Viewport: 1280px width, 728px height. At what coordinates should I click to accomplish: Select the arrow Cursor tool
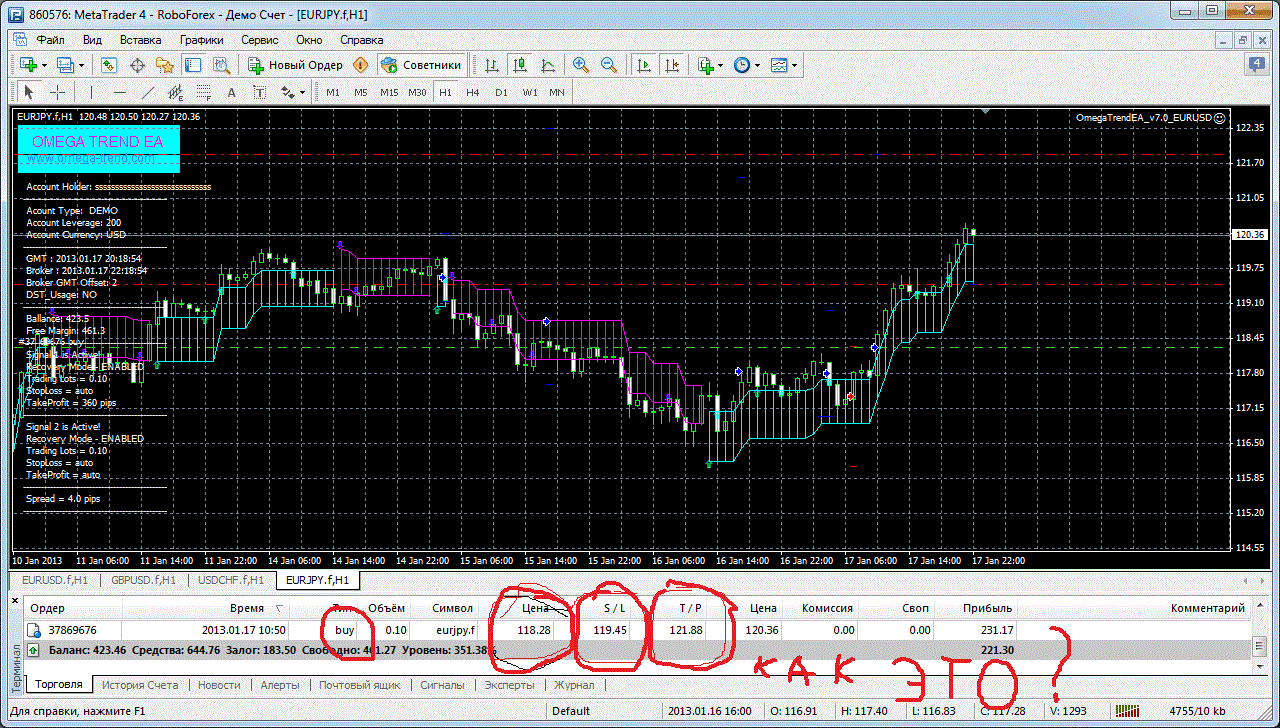click(29, 92)
